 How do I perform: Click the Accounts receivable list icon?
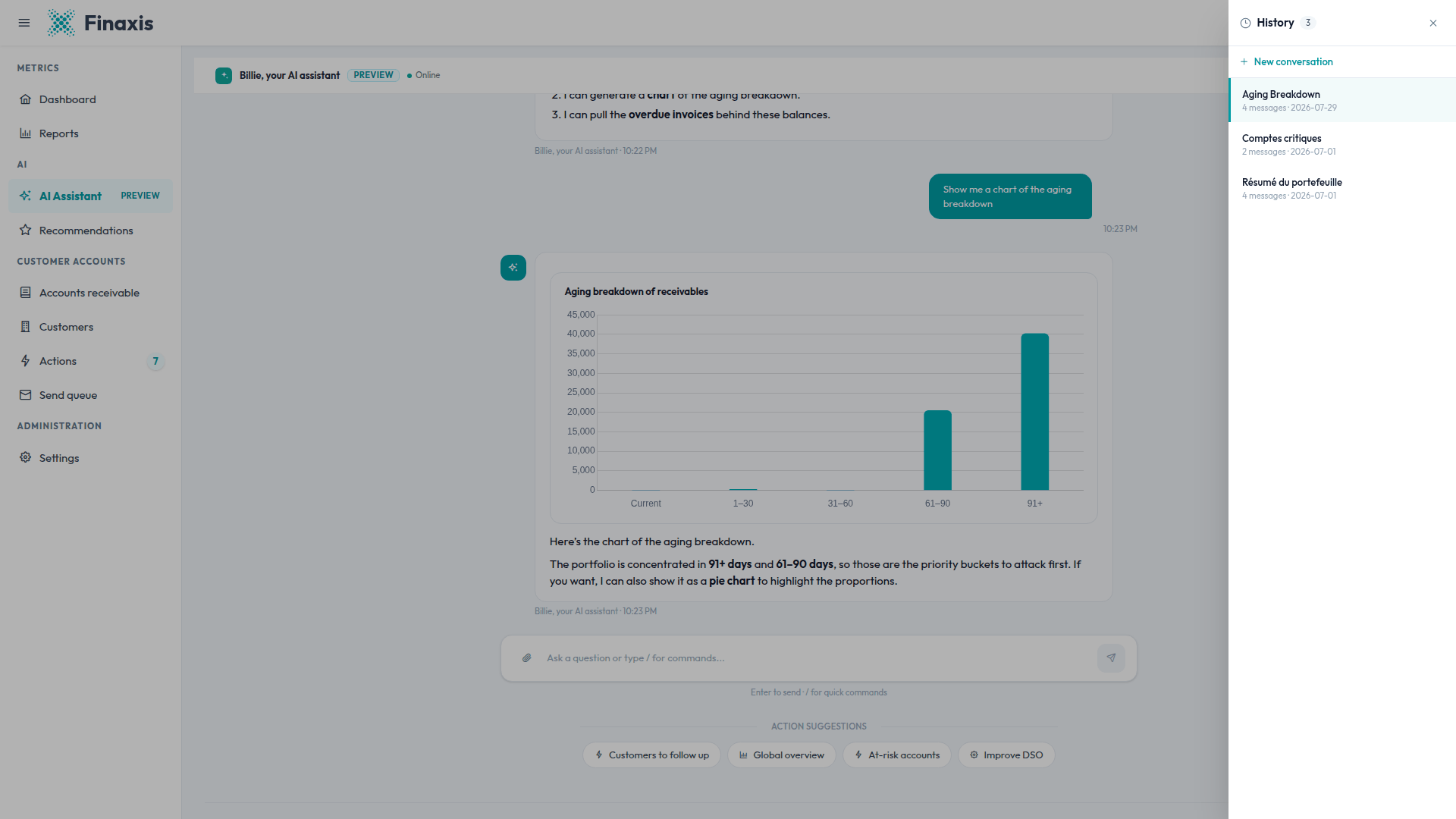pos(26,293)
